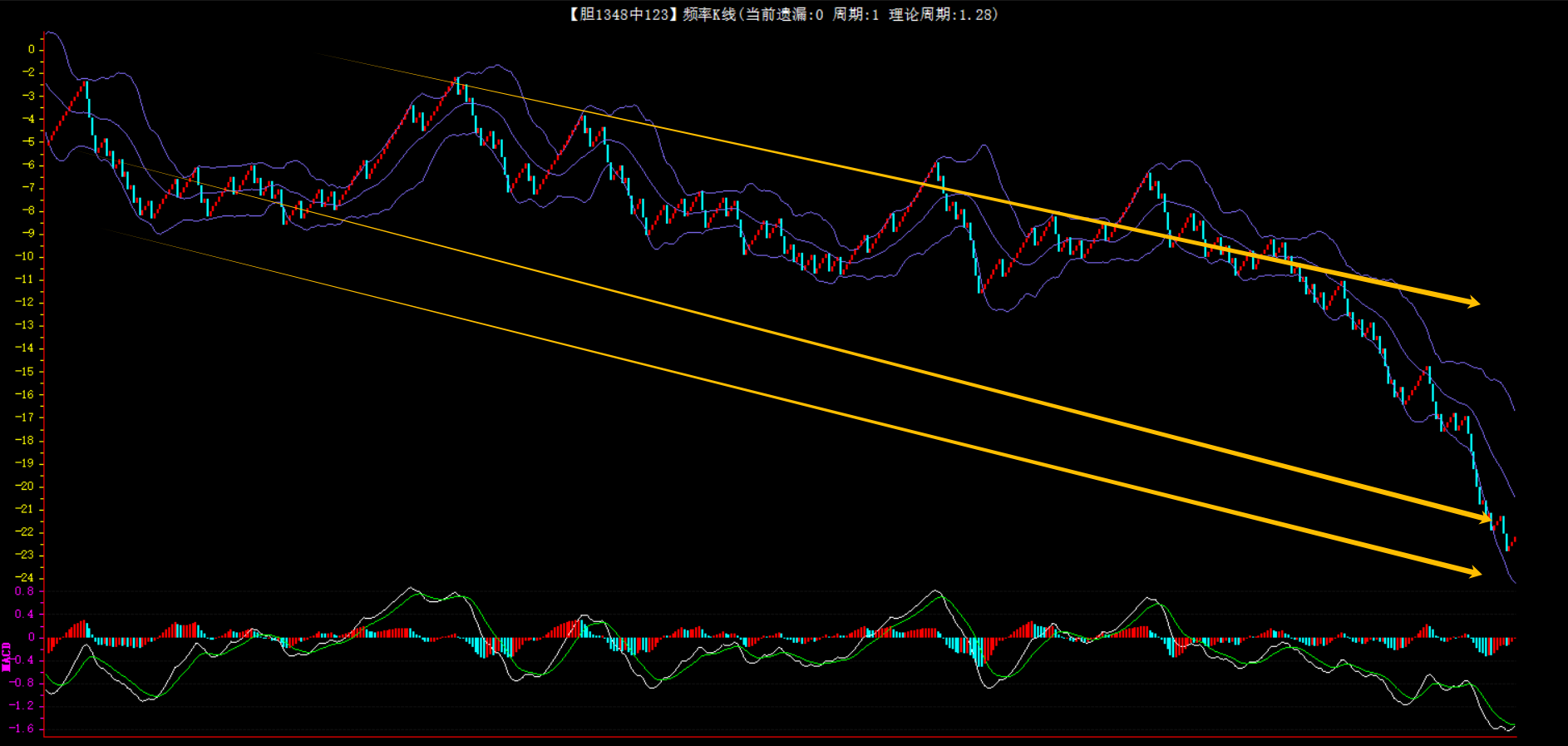The image size is (1568, 746).
Task: Click the arrowhead of the upper trend line
Action: (x=1473, y=302)
